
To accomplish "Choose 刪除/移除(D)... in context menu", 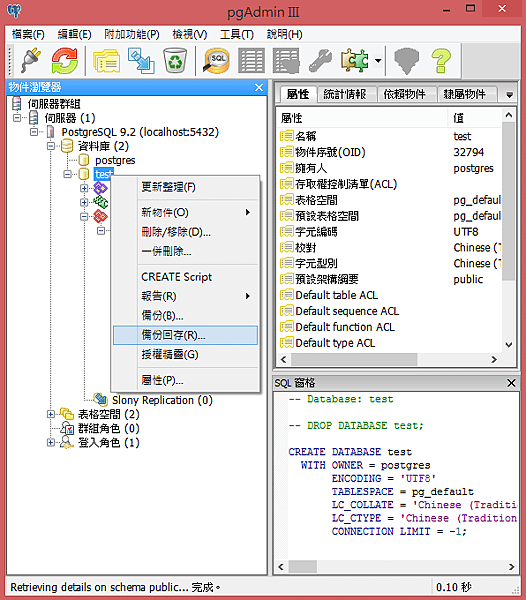I will (x=185, y=232).
